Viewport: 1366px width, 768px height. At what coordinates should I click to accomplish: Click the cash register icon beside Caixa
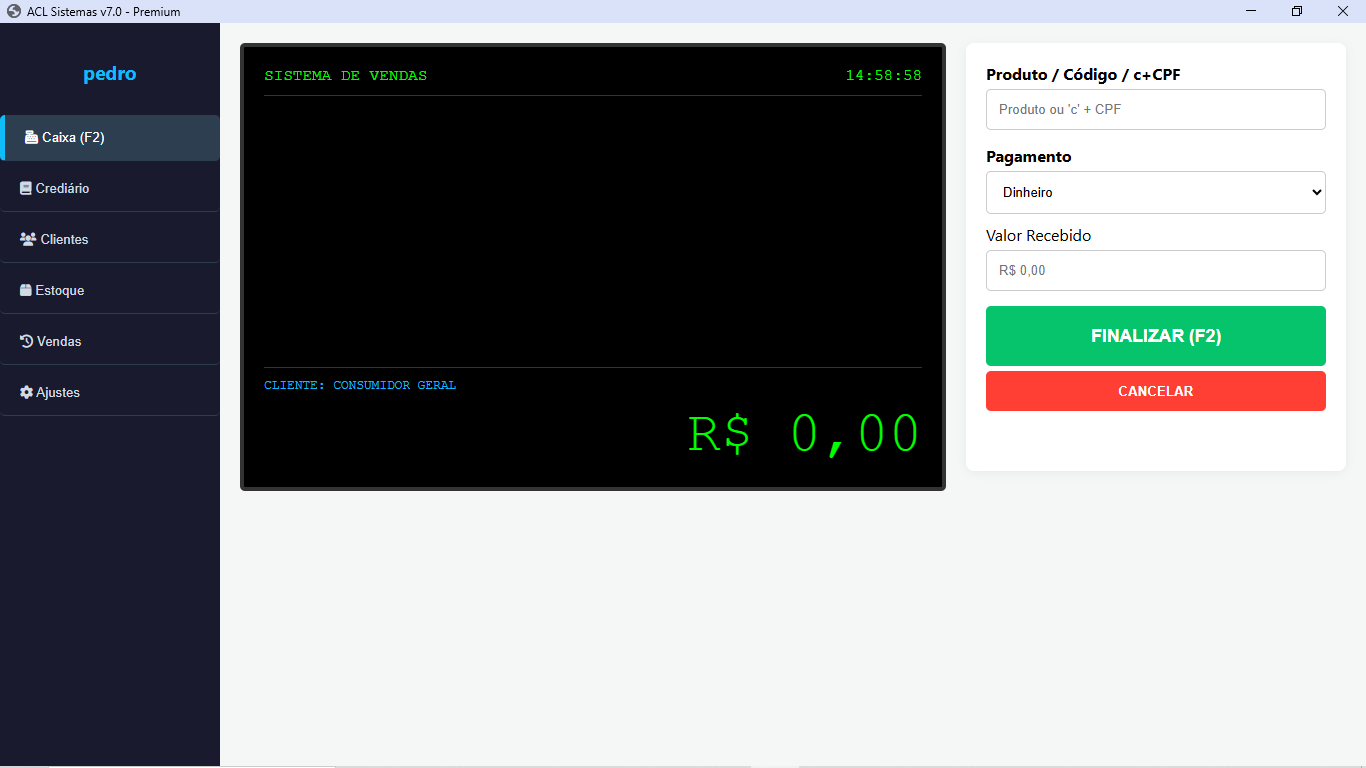pos(31,138)
